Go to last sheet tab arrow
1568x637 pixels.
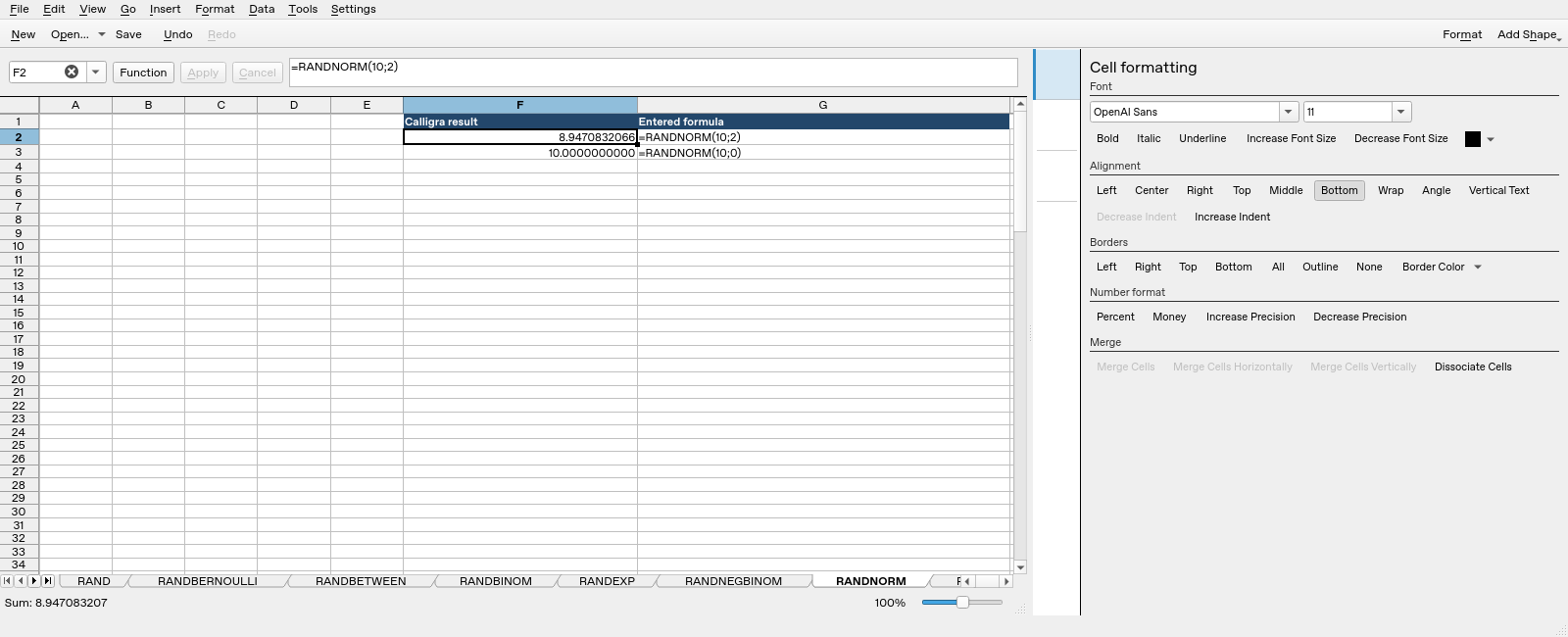tap(48, 581)
